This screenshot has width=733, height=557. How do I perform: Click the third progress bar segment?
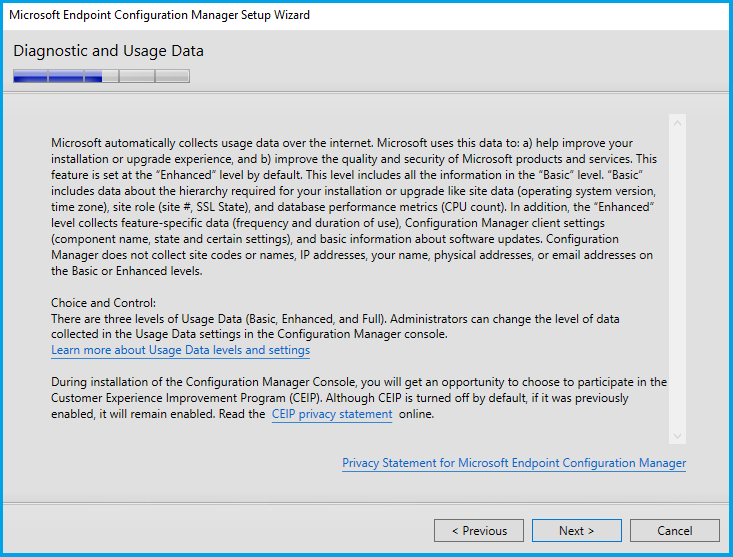click(x=101, y=76)
